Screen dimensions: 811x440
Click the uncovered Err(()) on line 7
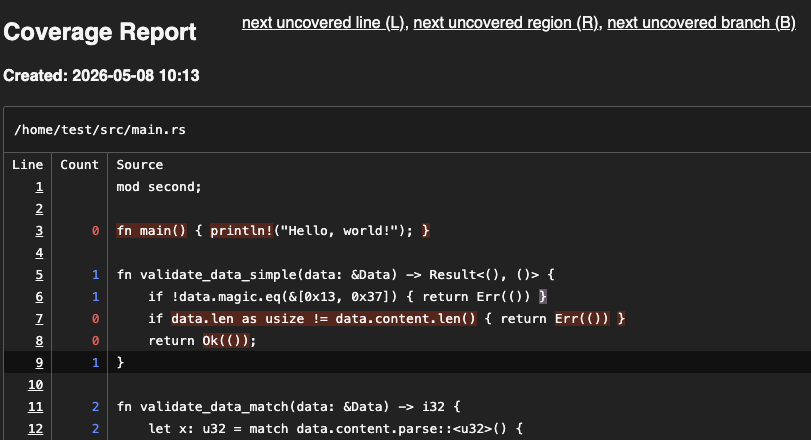click(x=582, y=318)
